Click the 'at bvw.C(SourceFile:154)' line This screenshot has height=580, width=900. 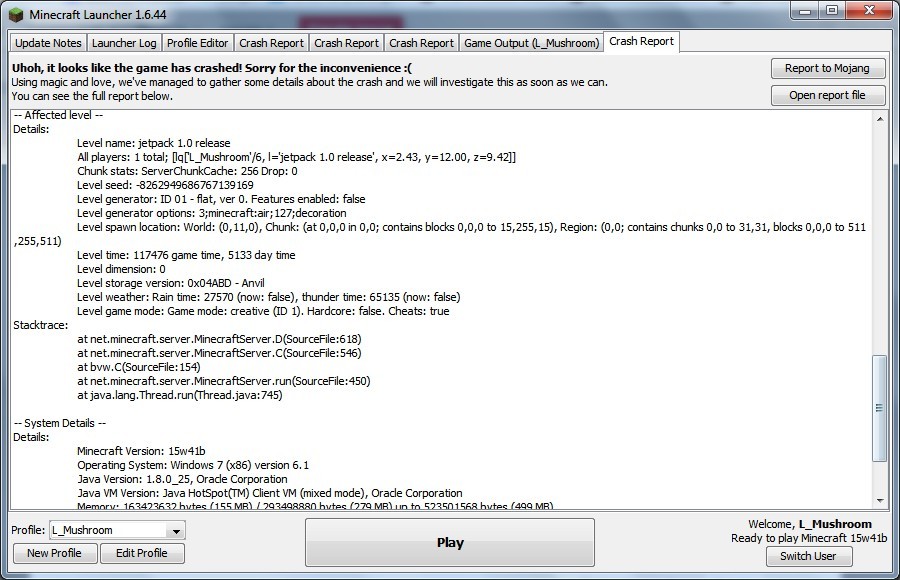point(138,367)
